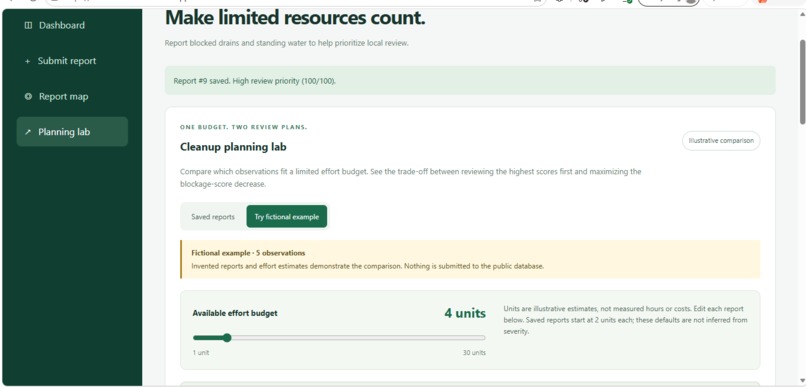This screenshot has height=387, width=806.
Task: Click the plus icon beside Submit report
Action: (28, 61)
